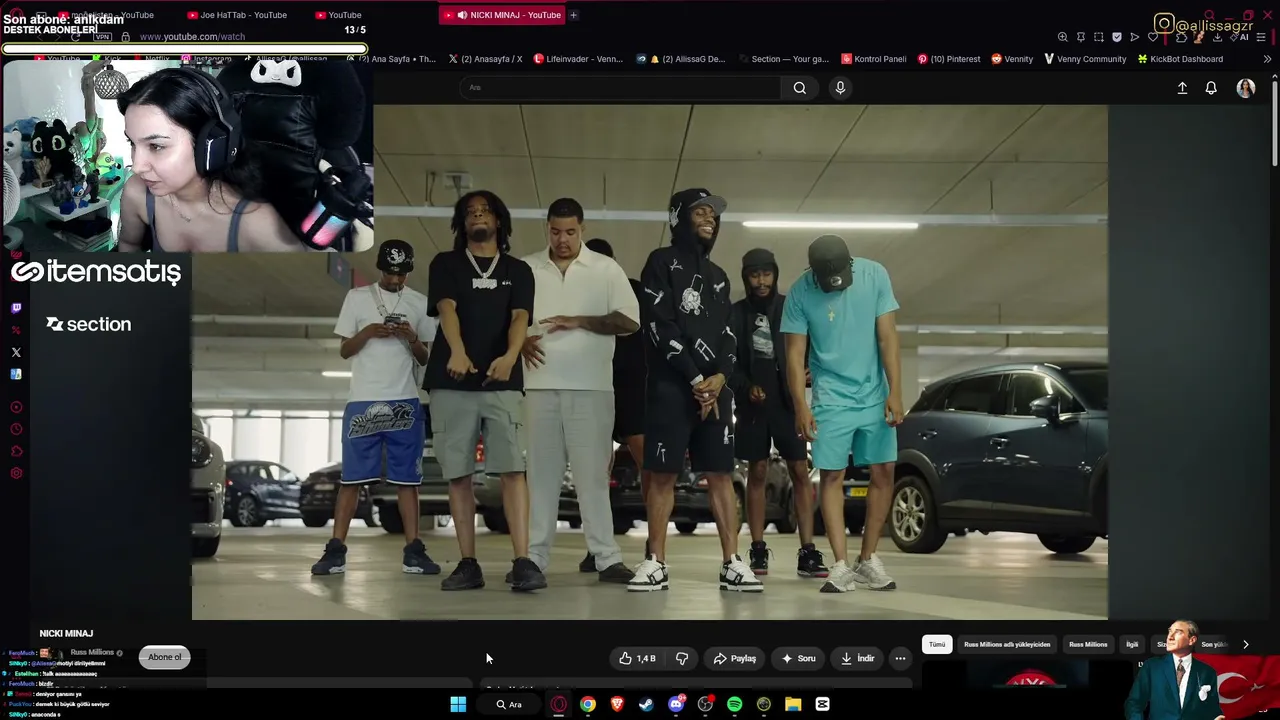Open CapCut from the taskbar
Image resolution: width=1280 pixels, height=720 pixels.
coord(822,704)
